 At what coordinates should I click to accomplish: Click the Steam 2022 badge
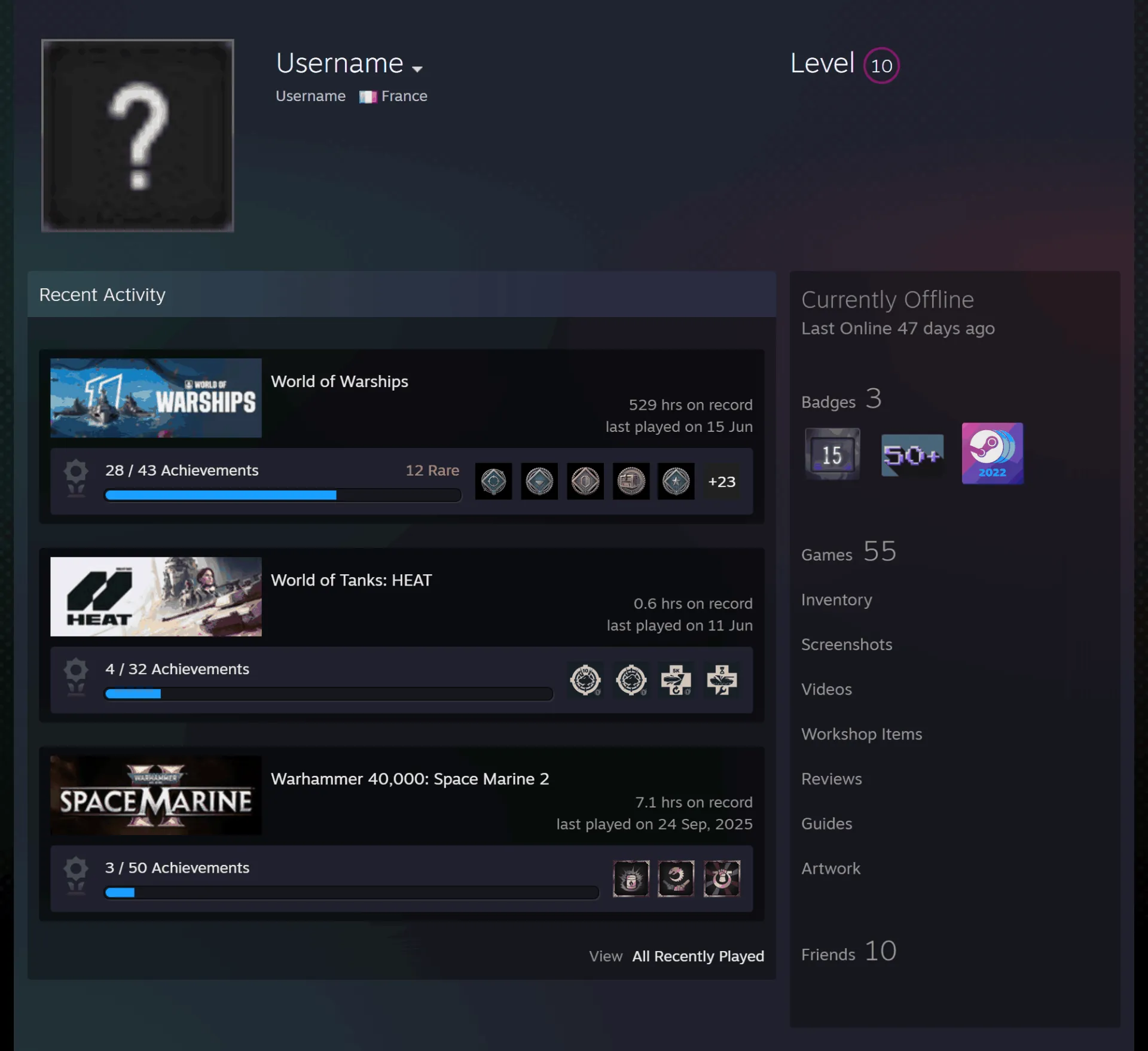(992, 453)
